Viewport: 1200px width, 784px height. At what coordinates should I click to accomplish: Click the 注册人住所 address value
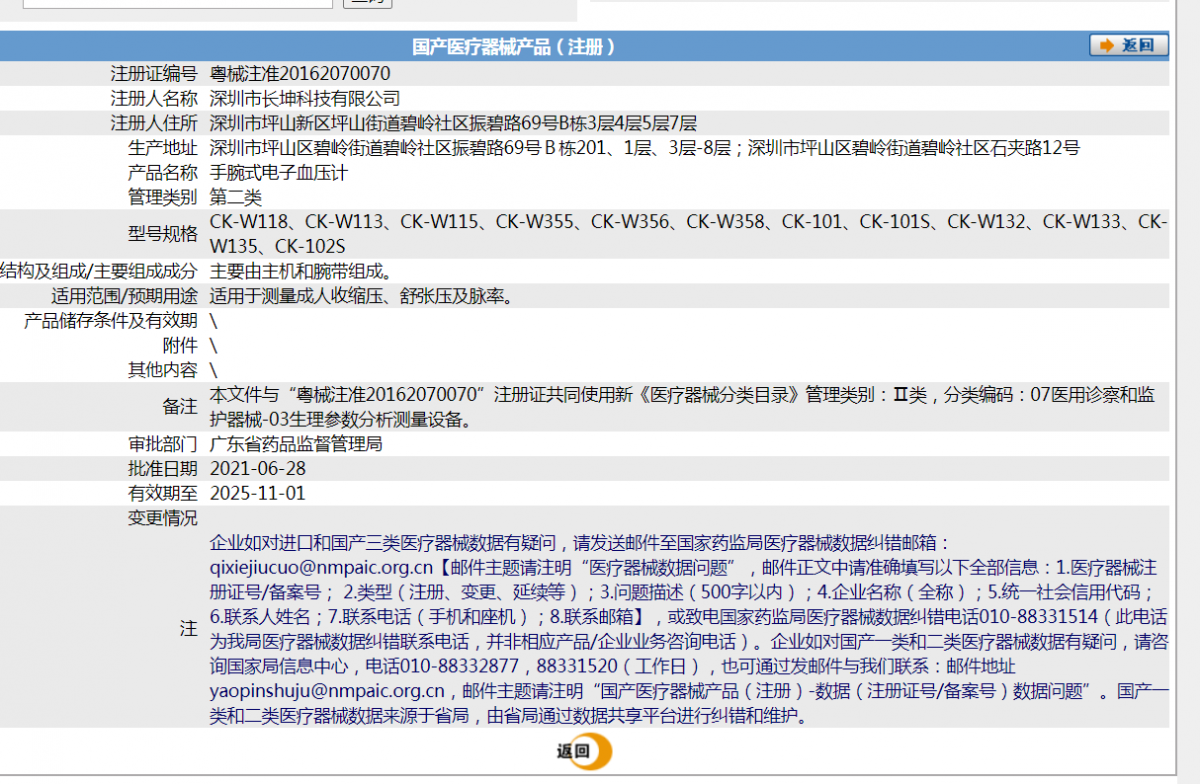[x=453, y=123]
